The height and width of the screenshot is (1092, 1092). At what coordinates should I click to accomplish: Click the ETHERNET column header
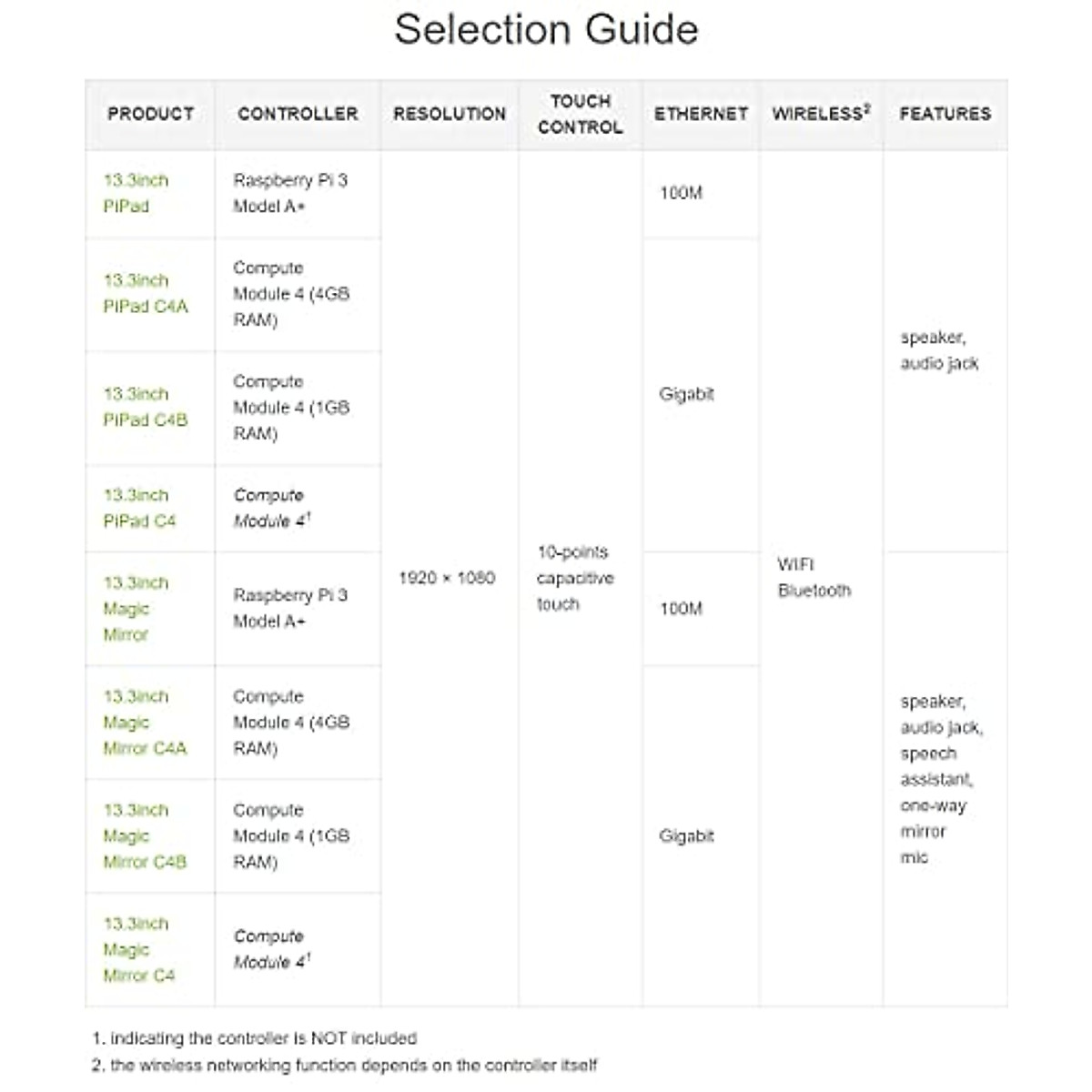point(701,114)
